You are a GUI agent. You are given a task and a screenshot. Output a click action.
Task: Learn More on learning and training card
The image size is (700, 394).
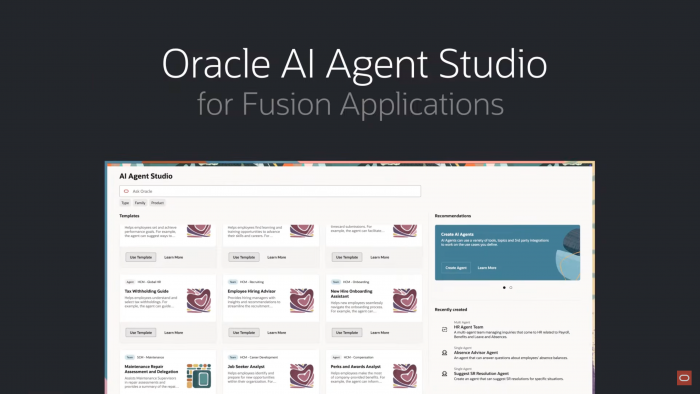click(276, 257)
